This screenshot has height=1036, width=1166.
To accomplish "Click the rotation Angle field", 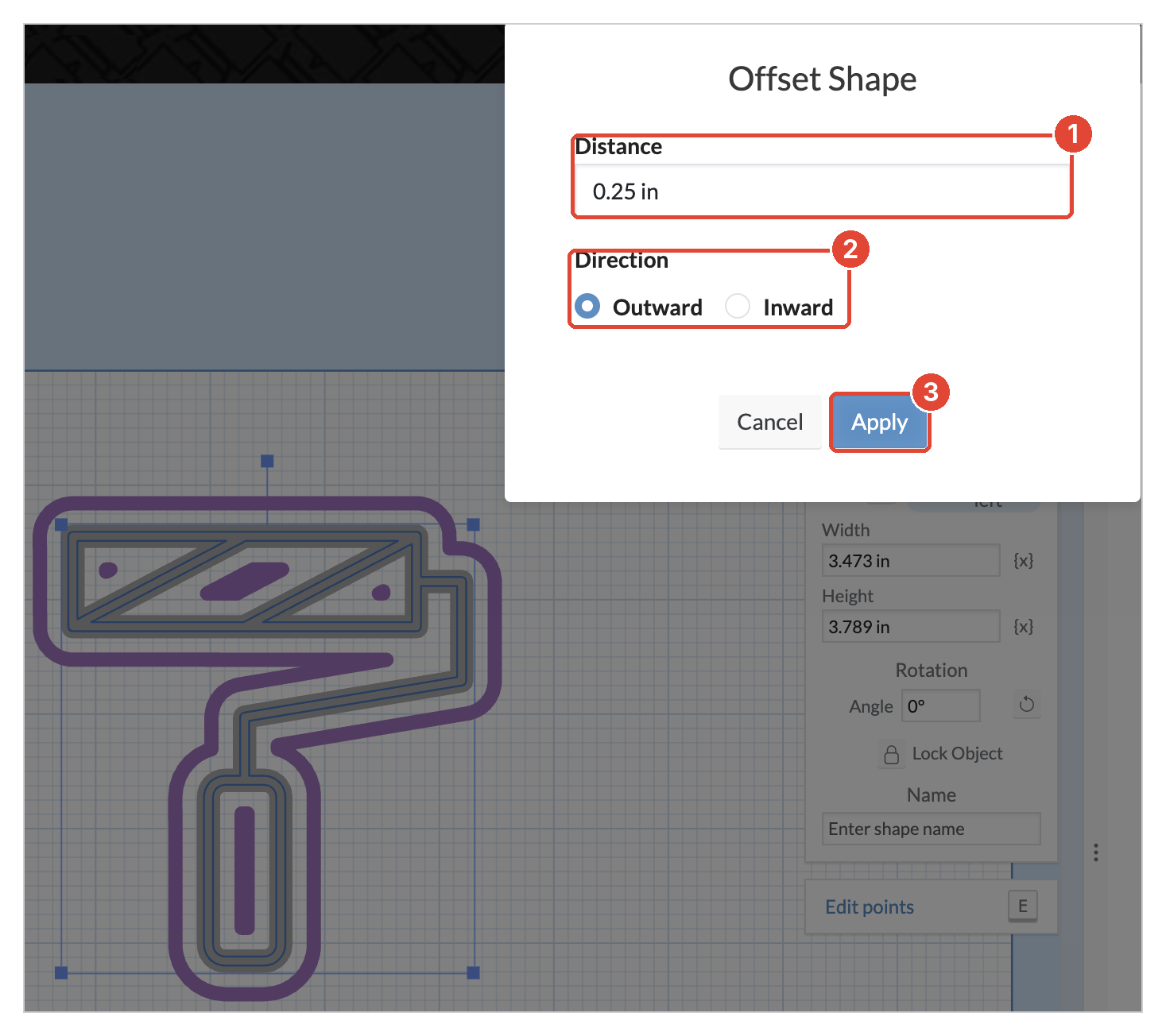I will pyautogui.click(x=940, y=705).
